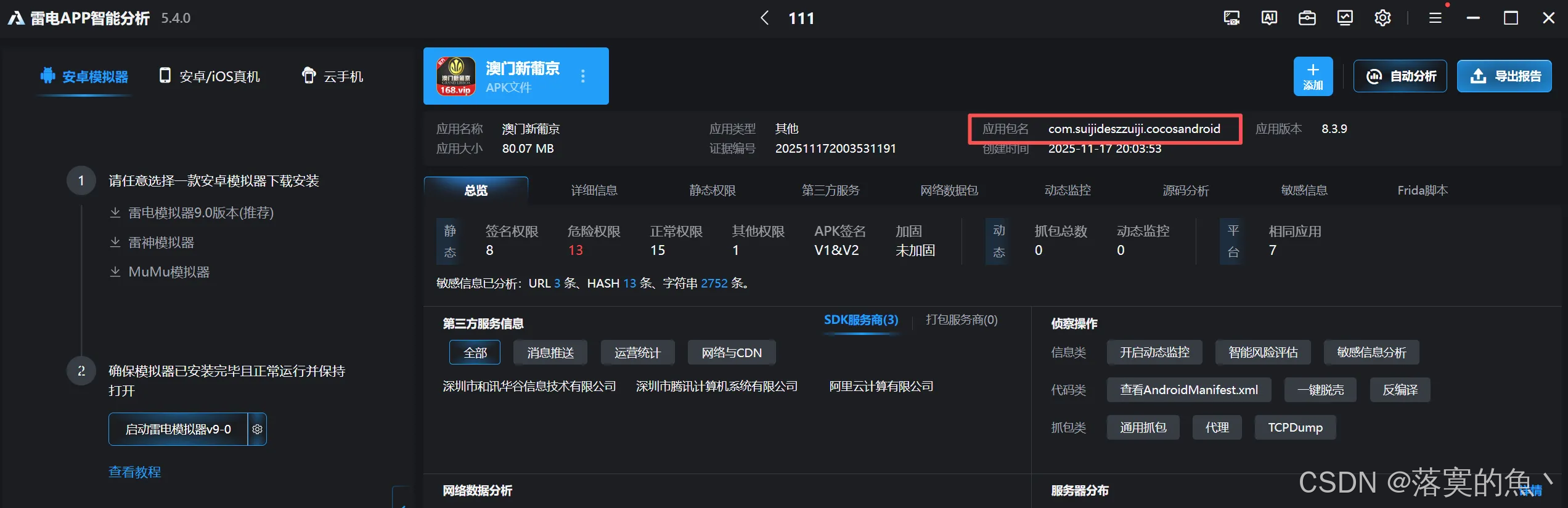The height and width of the screenshot is (508, 1568).
Task: Click HASH count 13 link
Action: (x=629, y=283)
